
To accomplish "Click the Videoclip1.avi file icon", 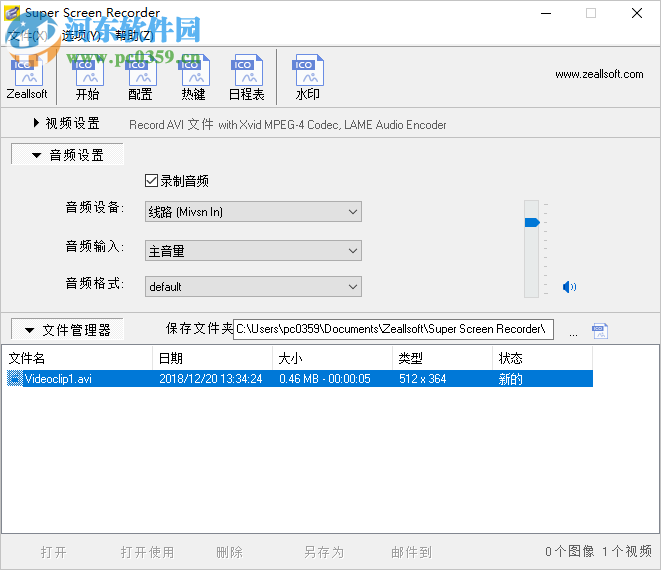I will 15,378.
